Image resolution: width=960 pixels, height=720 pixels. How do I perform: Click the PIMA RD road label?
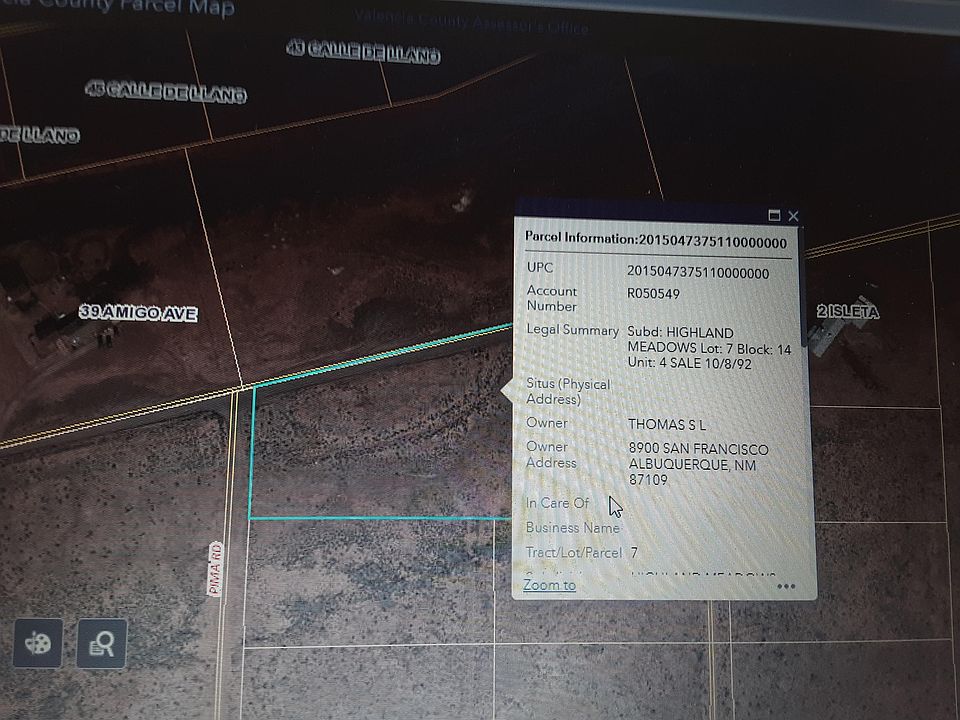[215, 569]
